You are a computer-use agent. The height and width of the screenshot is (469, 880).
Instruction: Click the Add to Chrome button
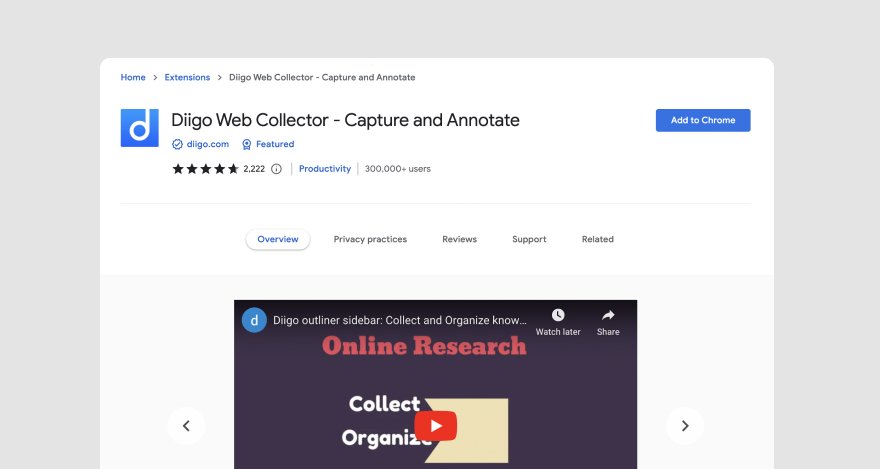703,120
